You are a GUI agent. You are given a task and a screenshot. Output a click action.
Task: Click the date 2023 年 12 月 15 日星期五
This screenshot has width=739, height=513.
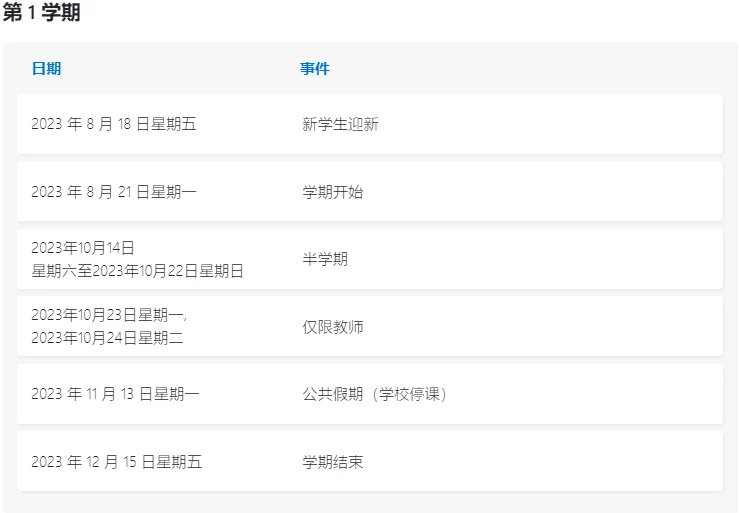coord(116,462)
